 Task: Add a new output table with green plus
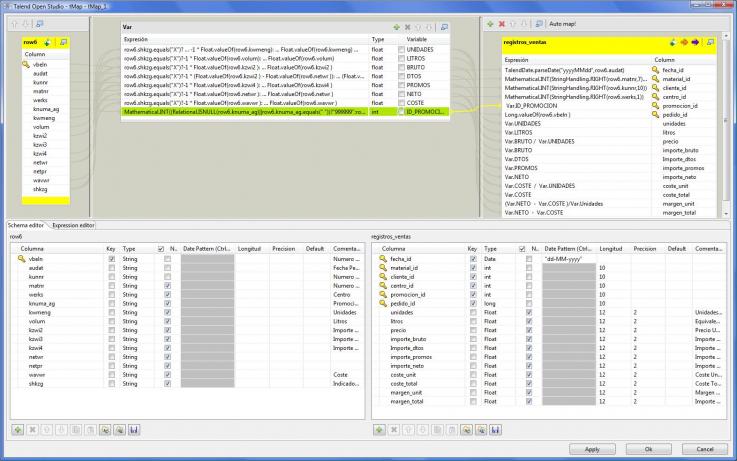[x=490, y=23]
